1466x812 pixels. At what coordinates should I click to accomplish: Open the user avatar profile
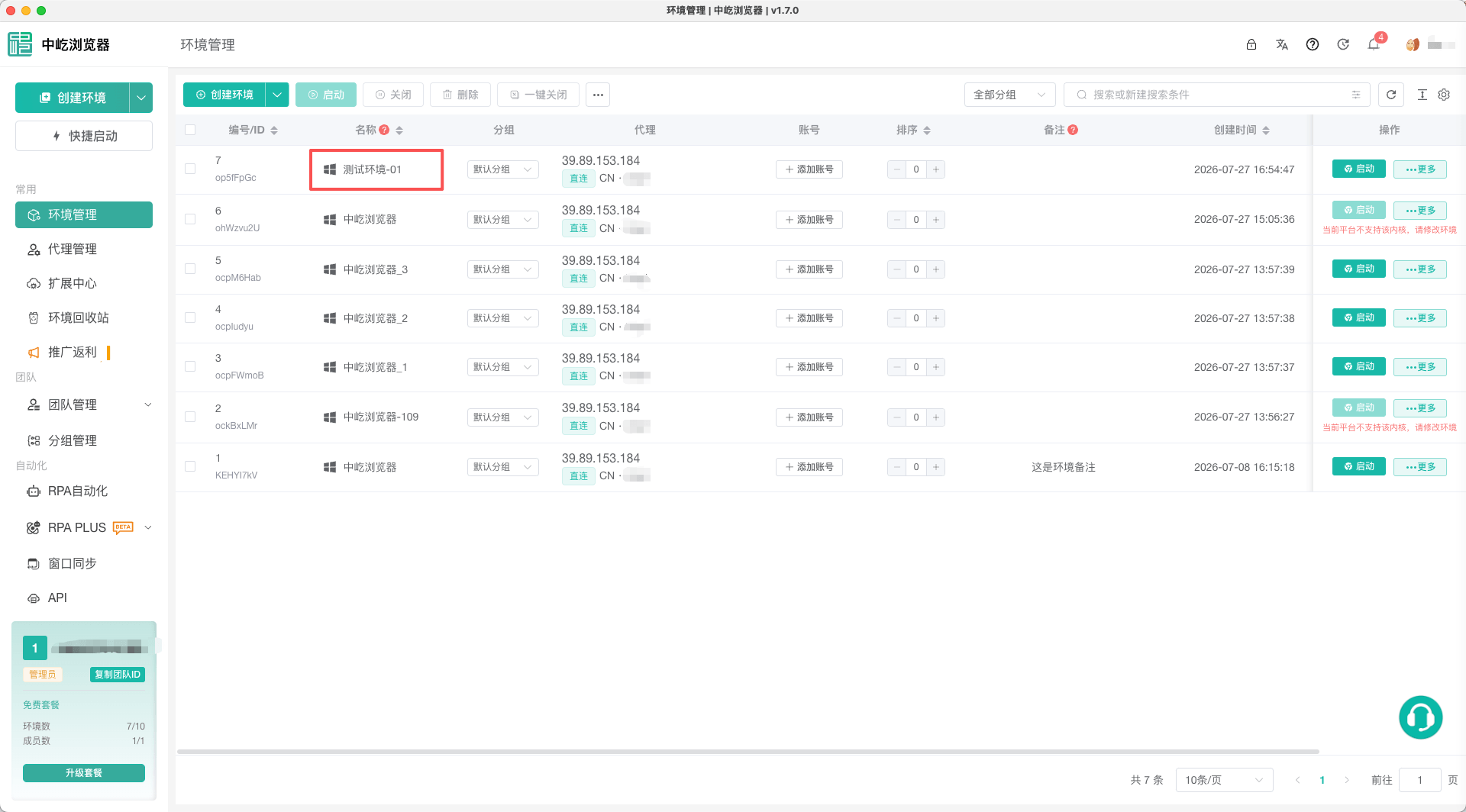point(1413,44)
